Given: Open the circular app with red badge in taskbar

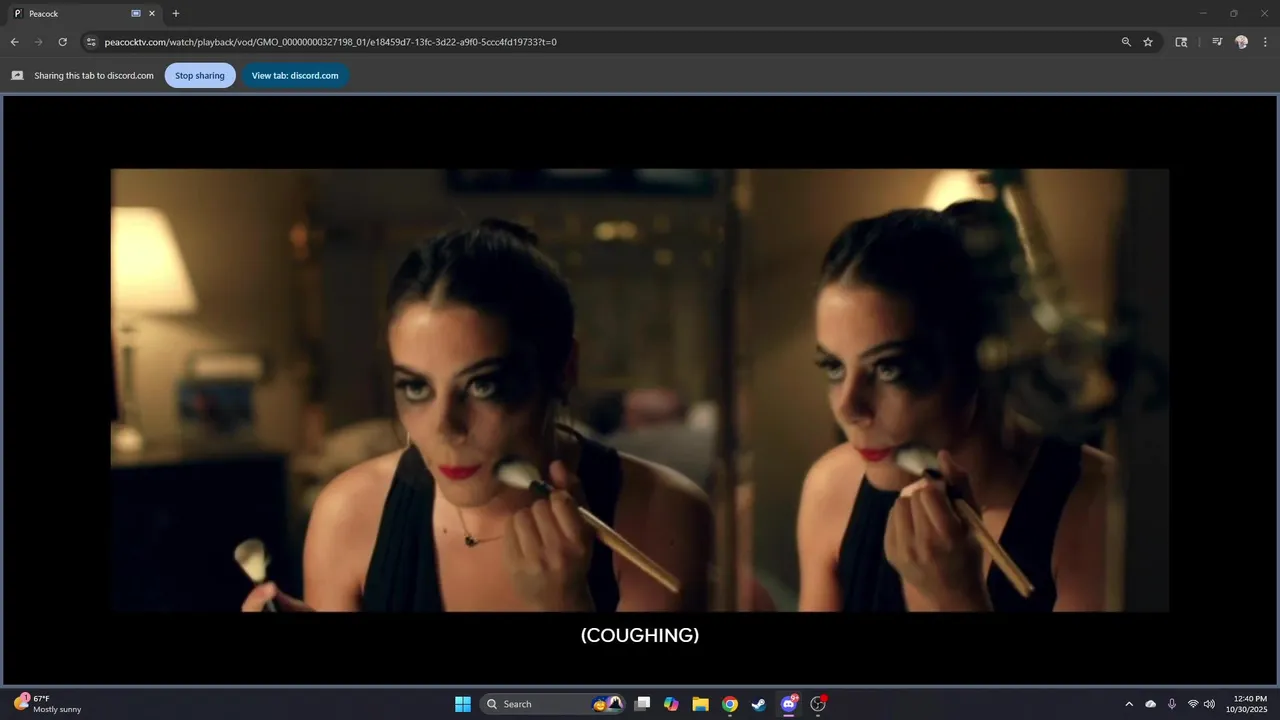Looking at the screenshot, I should 818,704.
